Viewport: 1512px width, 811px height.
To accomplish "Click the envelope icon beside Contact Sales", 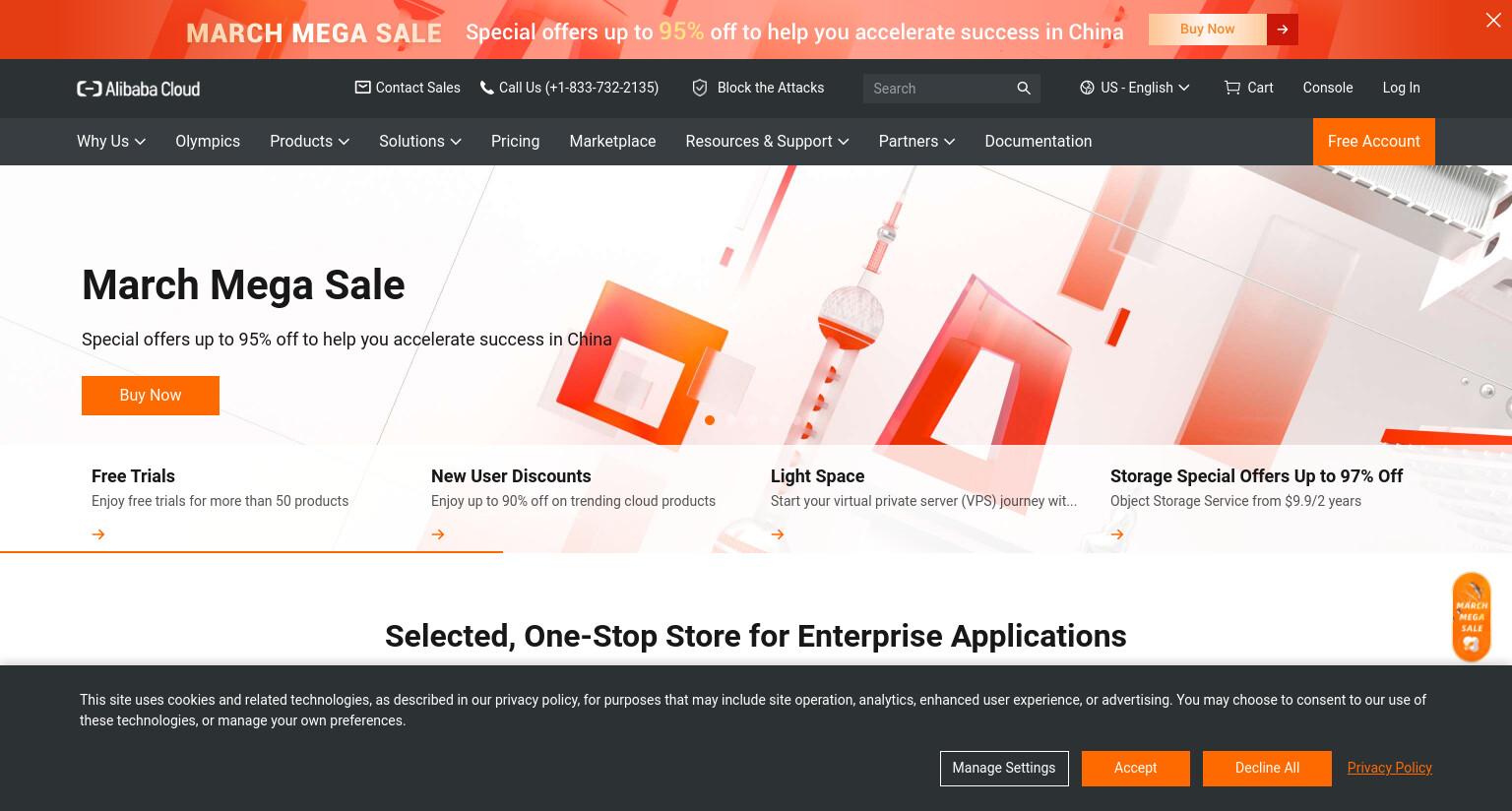I will pyautogui.click(x=362, y=88).
